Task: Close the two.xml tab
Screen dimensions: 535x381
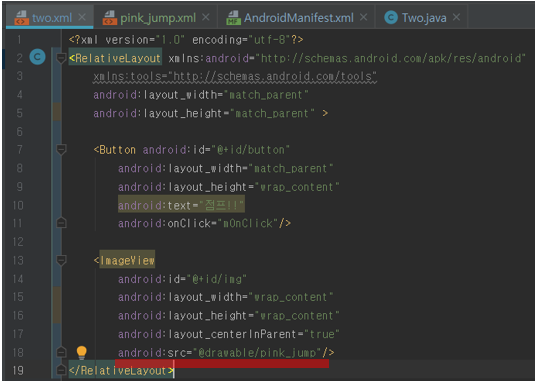Action: [x=82, y=17]
